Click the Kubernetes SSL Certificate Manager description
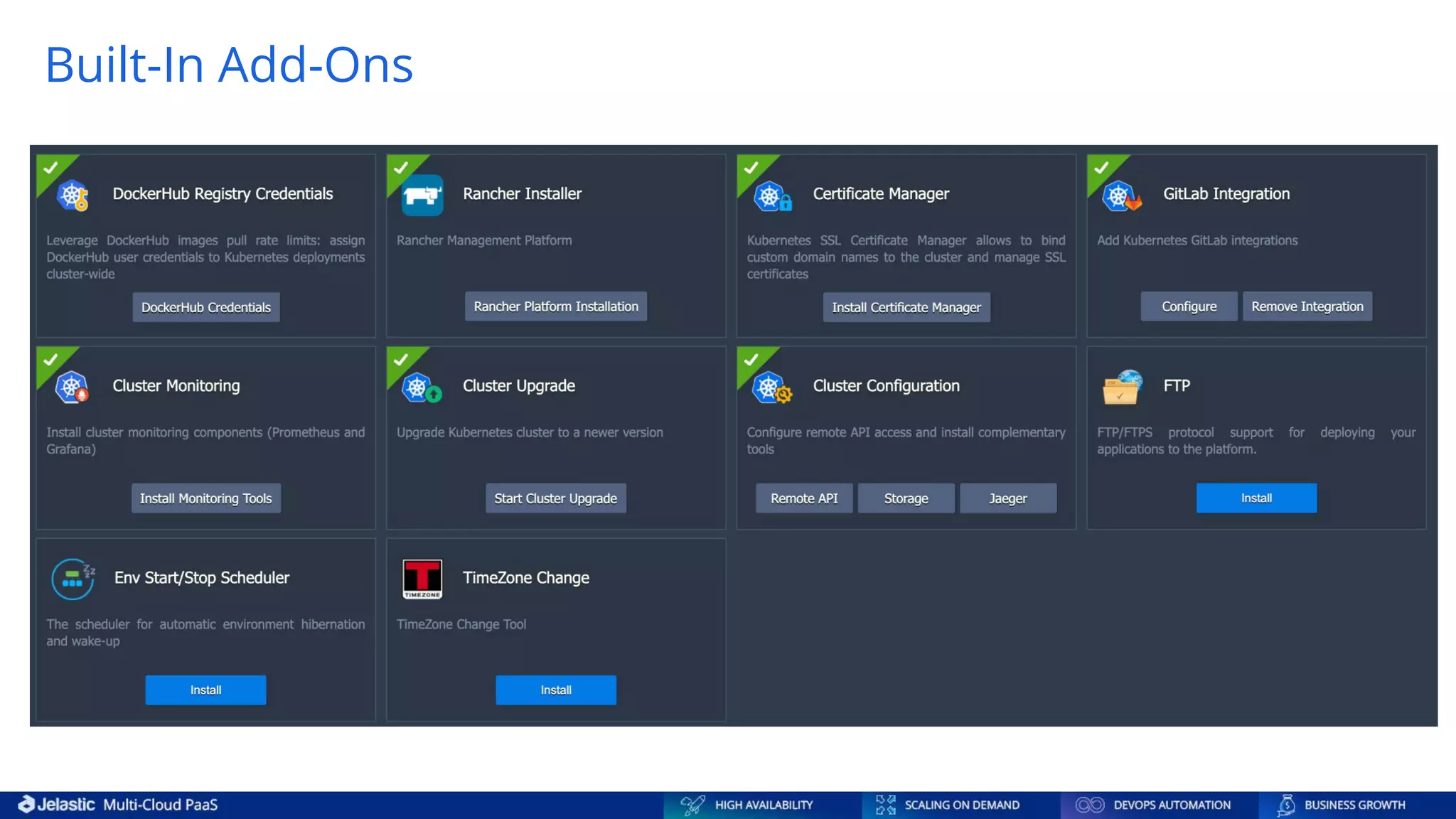This screenshot has width=1456, height=819. point(906,257)
